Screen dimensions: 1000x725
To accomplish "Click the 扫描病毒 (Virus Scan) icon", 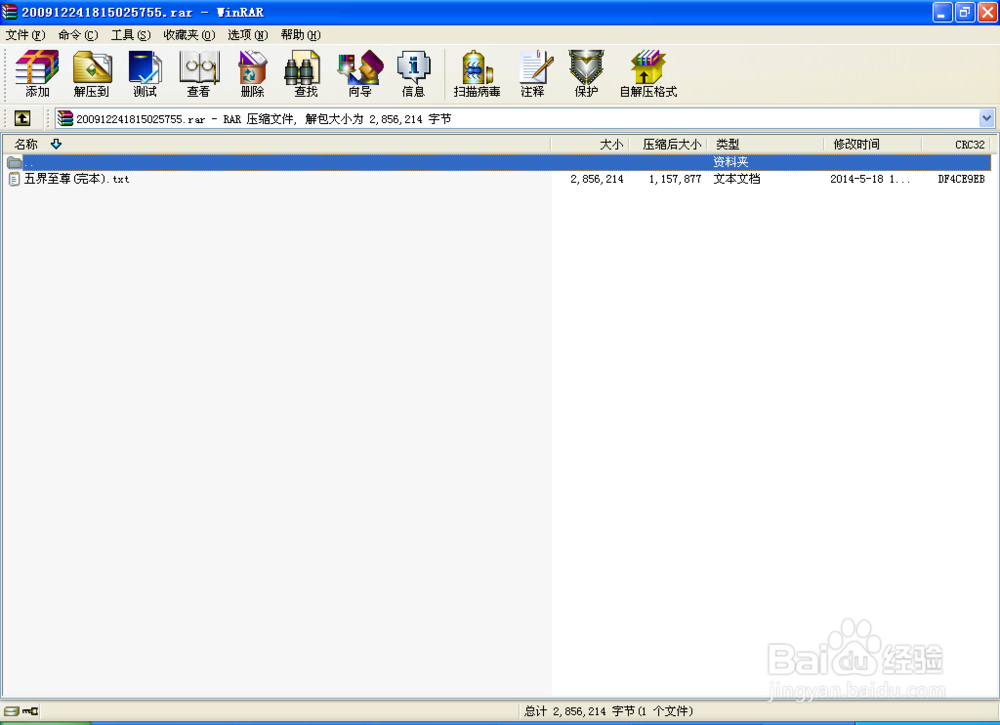I will (x=477, y=73).
